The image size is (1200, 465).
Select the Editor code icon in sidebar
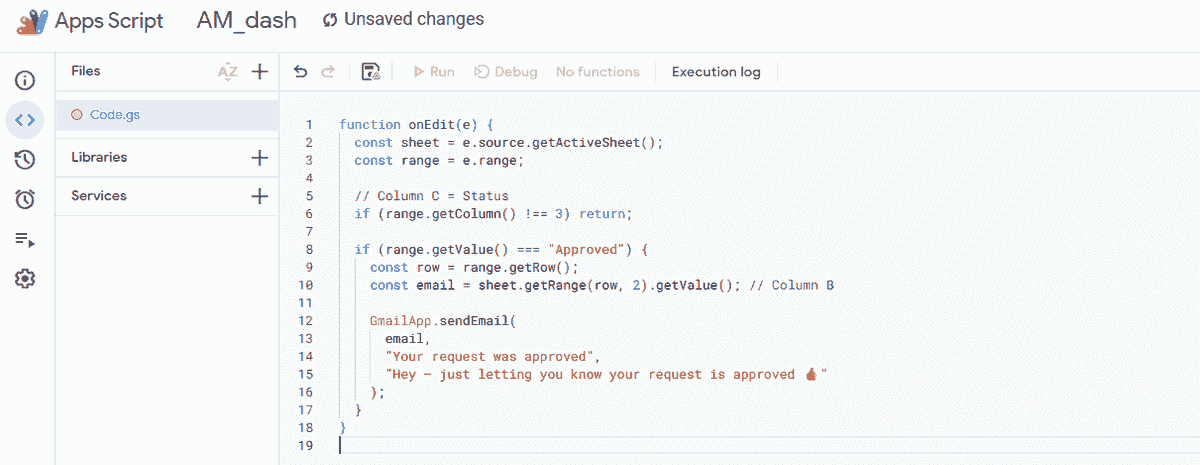coord(26,120)
